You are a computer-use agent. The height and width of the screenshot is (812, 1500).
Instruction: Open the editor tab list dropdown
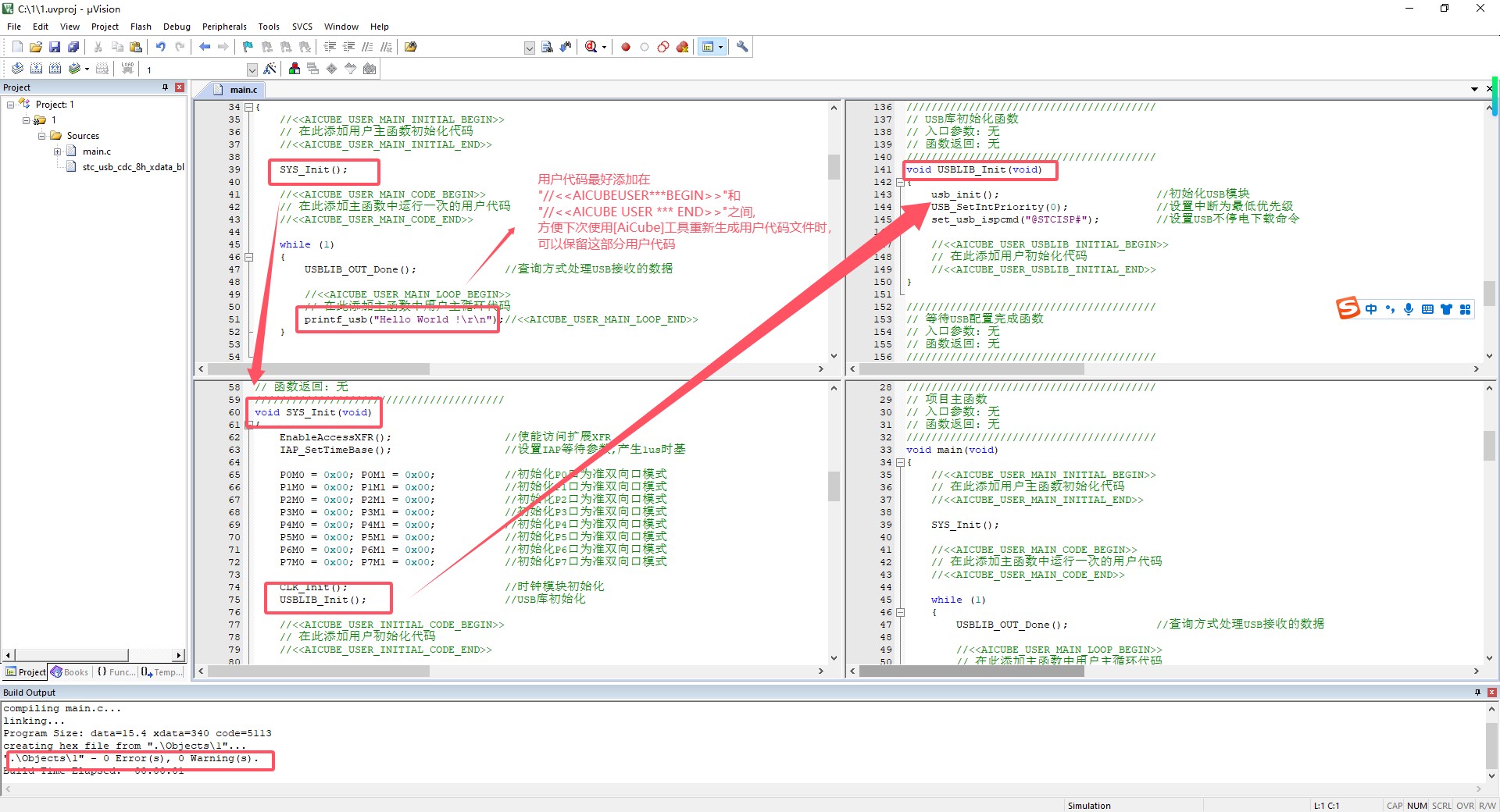[x=1474, y=89]
